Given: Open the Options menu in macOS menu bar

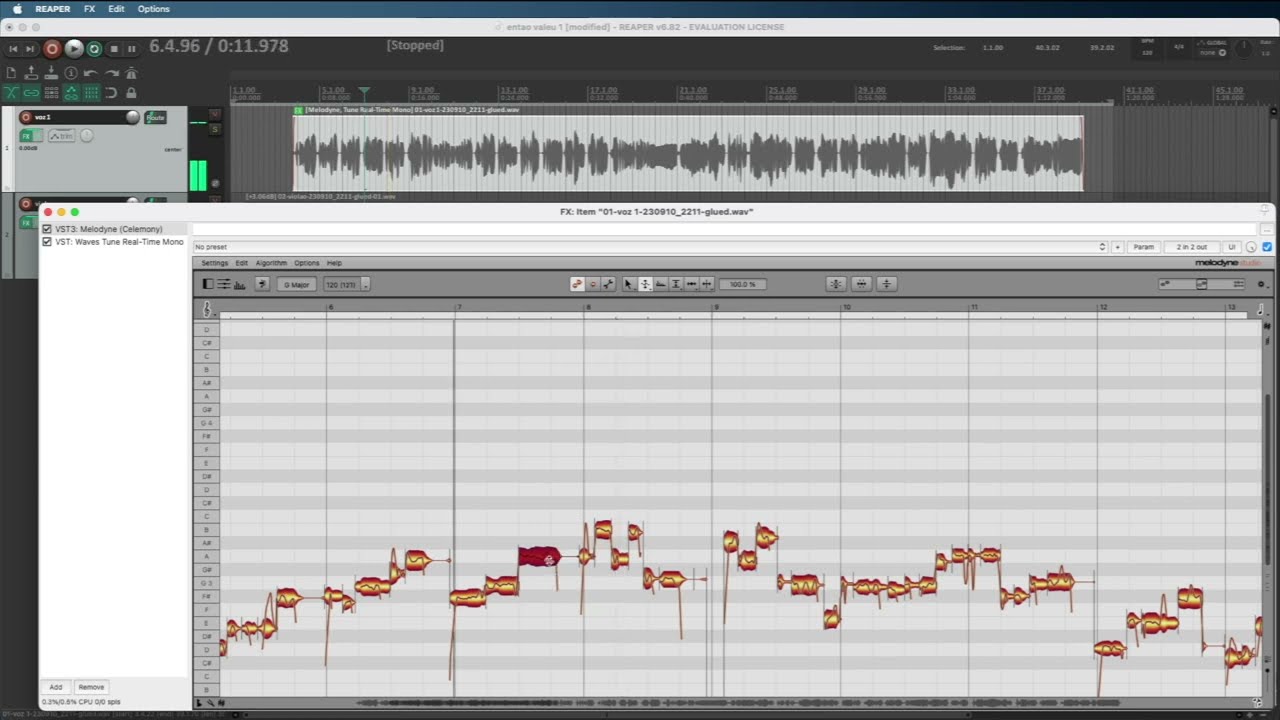Looking at the screenshot, I should coord(153,8).
